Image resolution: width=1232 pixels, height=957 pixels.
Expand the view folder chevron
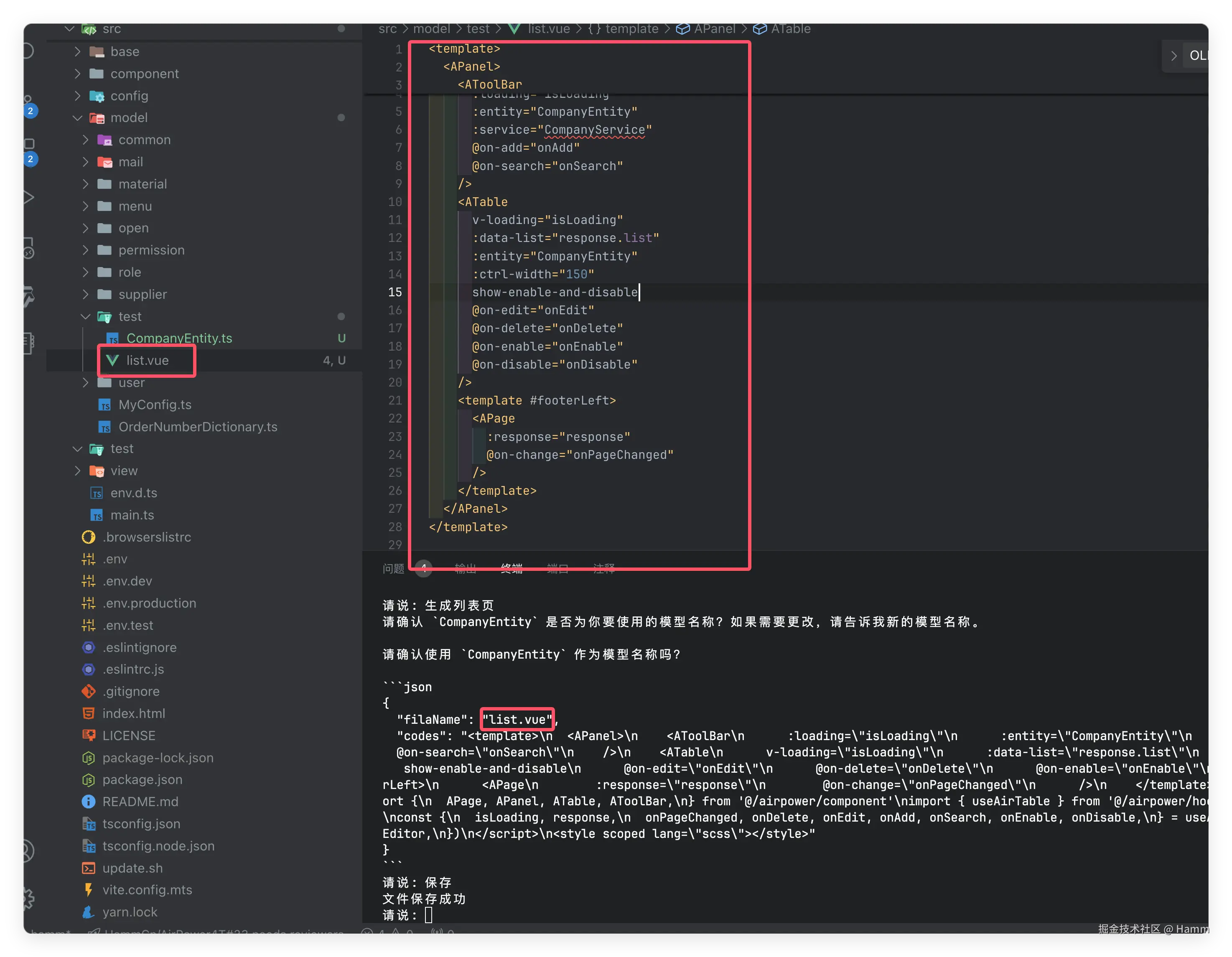pyautogui.click(x=78, y=471)
